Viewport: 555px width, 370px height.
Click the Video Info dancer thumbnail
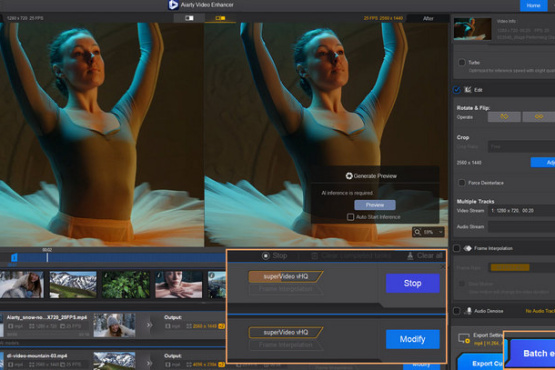click(x=473, y=29)
